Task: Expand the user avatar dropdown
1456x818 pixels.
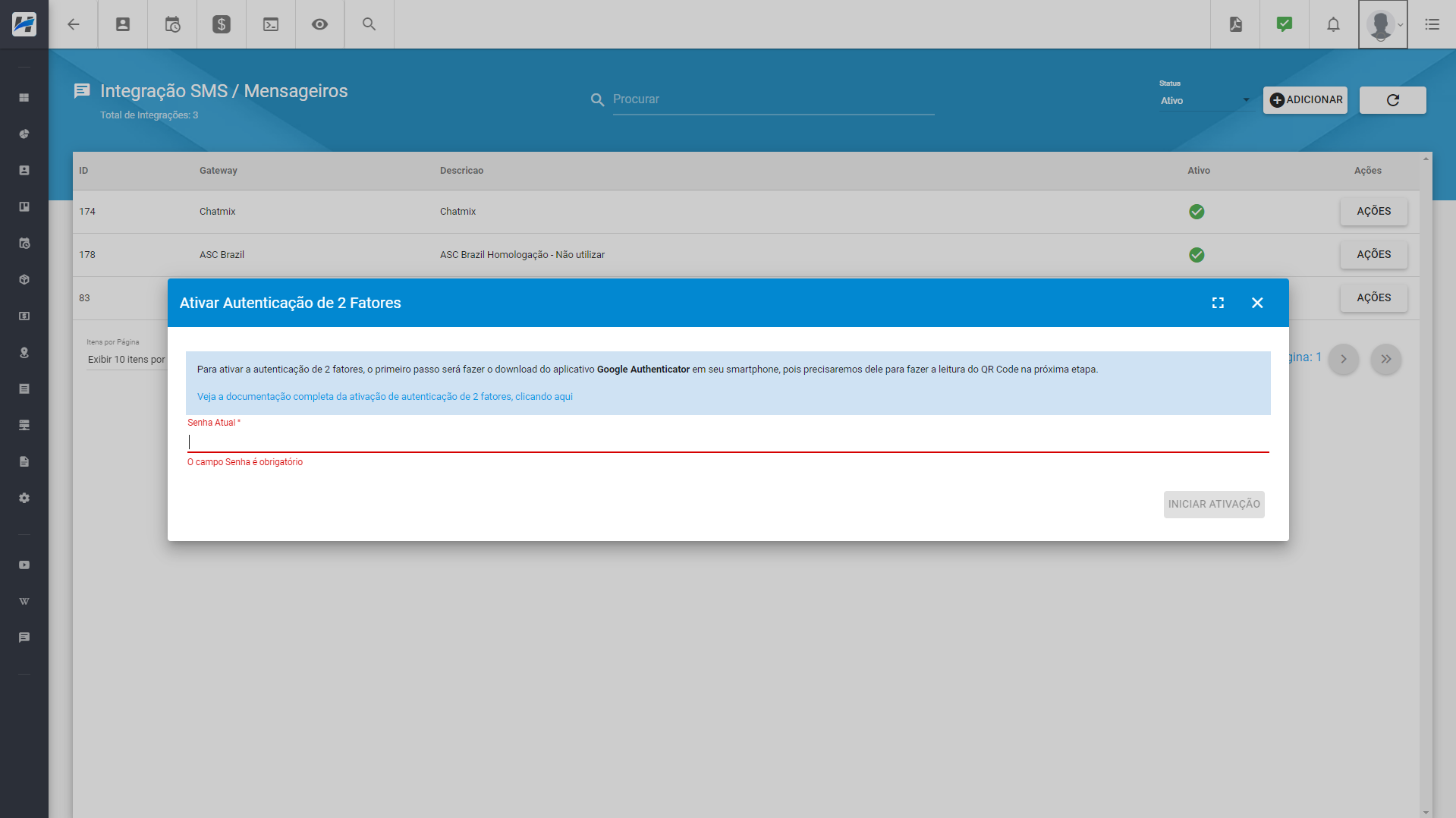Action: pyautogui.click(x=1383, y=24)
